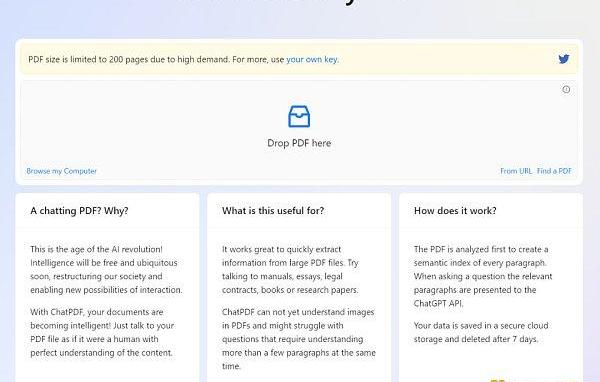The image size is (600, 382).
Task: Select the 'A chatting PDF? Why?' heading
Action: click(79, 211)
